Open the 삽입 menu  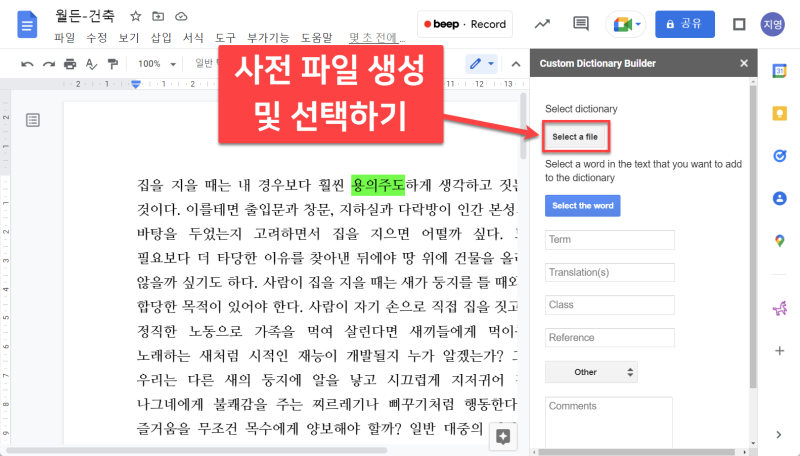coord(161,38)
